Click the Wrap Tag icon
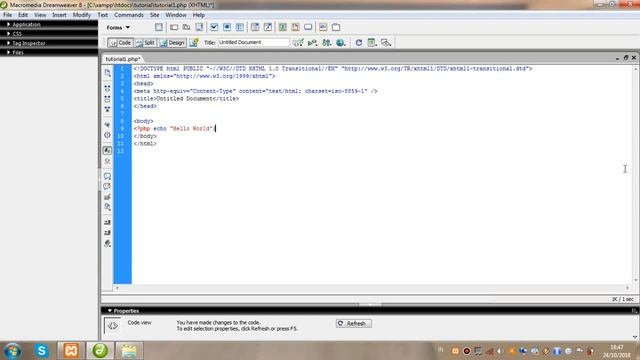 (x=107, y=197)
